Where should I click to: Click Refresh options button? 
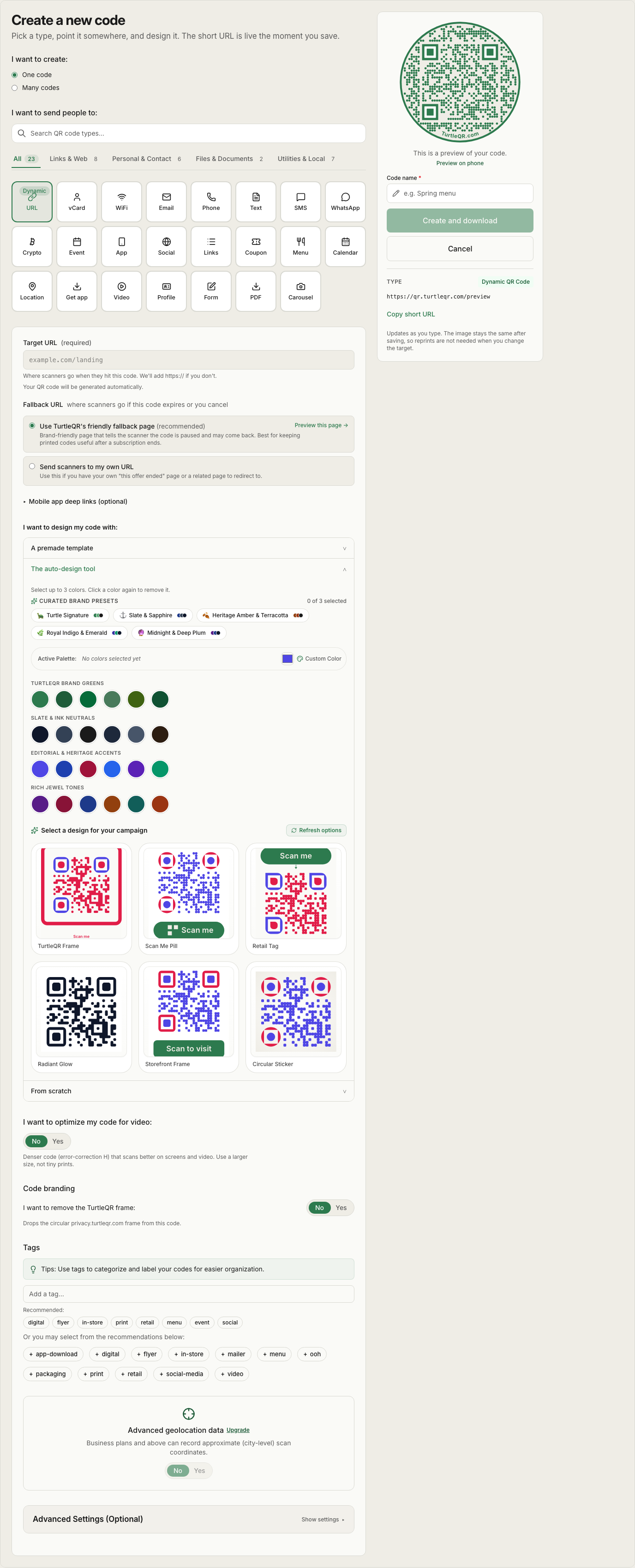[x=316, y=830]
